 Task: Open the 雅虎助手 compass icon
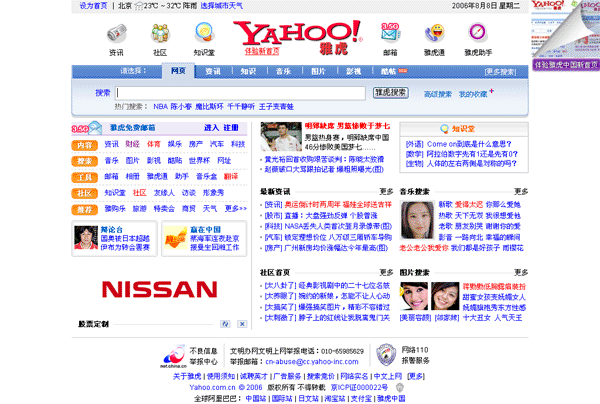click(478, 33)
